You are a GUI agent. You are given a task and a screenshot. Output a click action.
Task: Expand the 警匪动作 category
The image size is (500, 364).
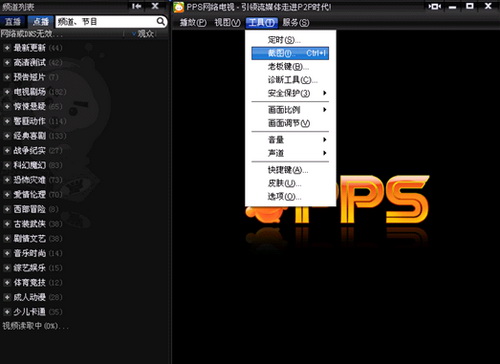point(6,121)
